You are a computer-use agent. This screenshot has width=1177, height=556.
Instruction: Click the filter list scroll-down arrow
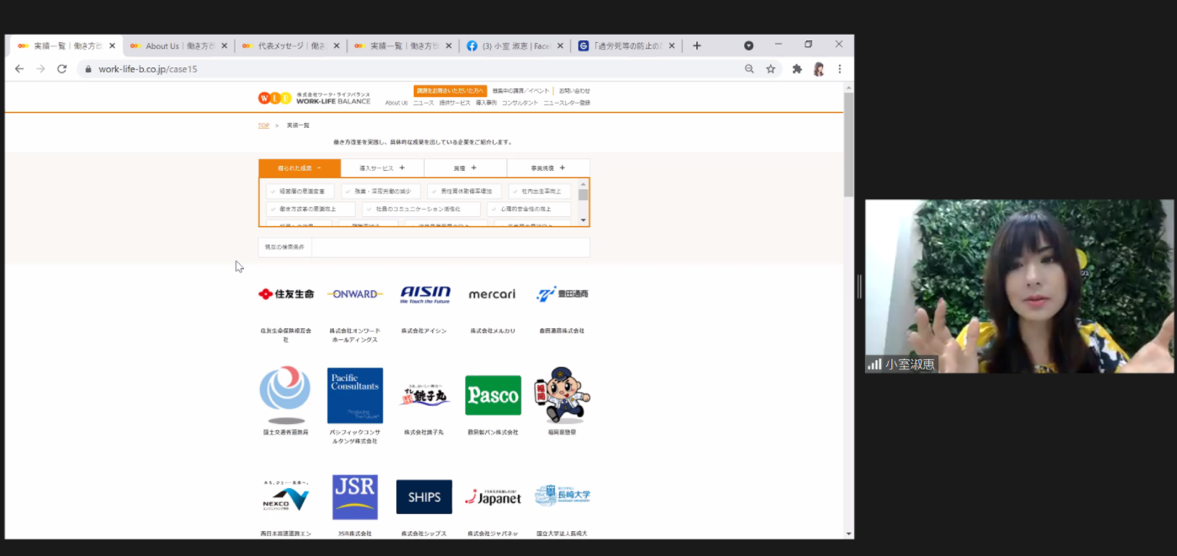(583, 221)
